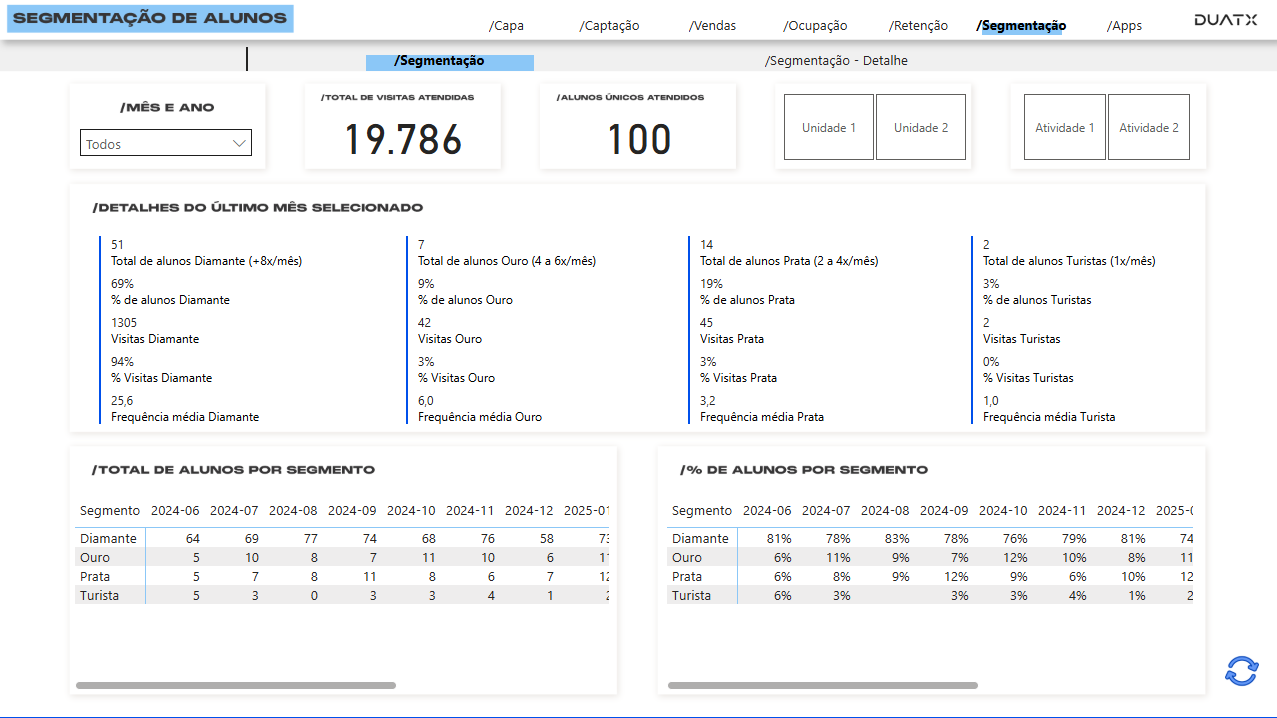
Task: Go to the /Vendas page
Action: tap(712, 25)
